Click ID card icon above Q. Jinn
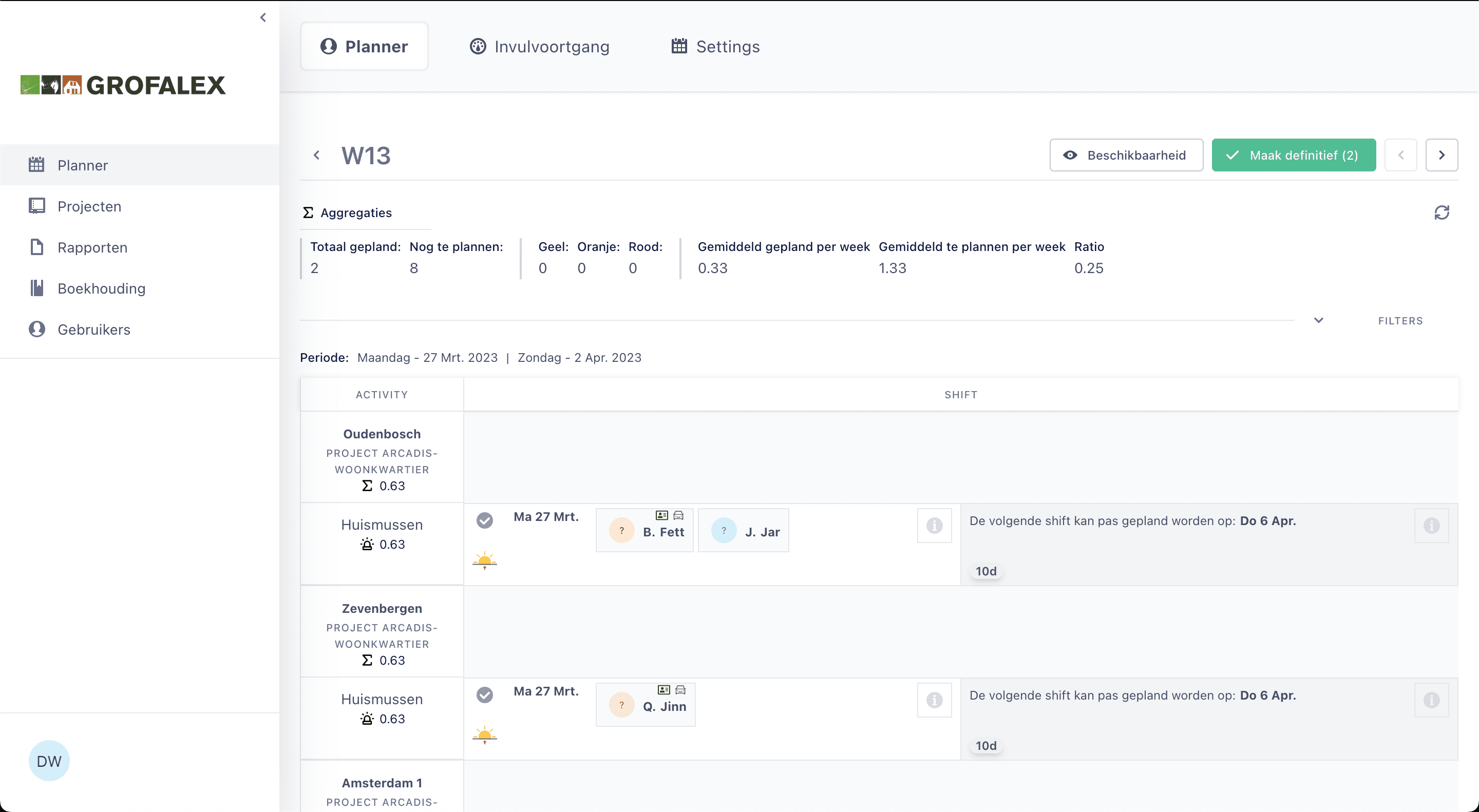 (663, 690)
